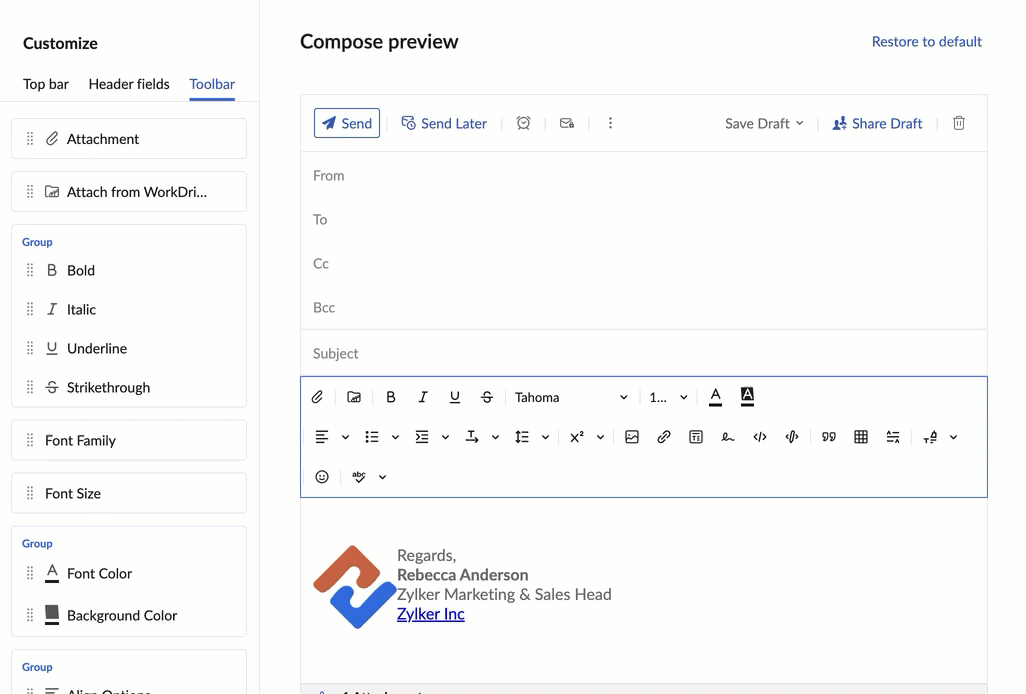Click the blockquote quotation marks icon
Viewport: 1026px width, 694px height.
(829, 437)
